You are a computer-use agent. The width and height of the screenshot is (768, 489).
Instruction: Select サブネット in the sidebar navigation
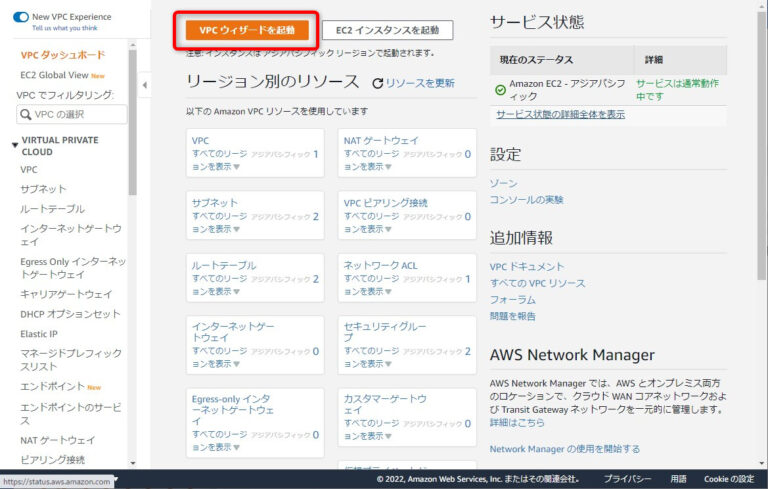(43, 189)
